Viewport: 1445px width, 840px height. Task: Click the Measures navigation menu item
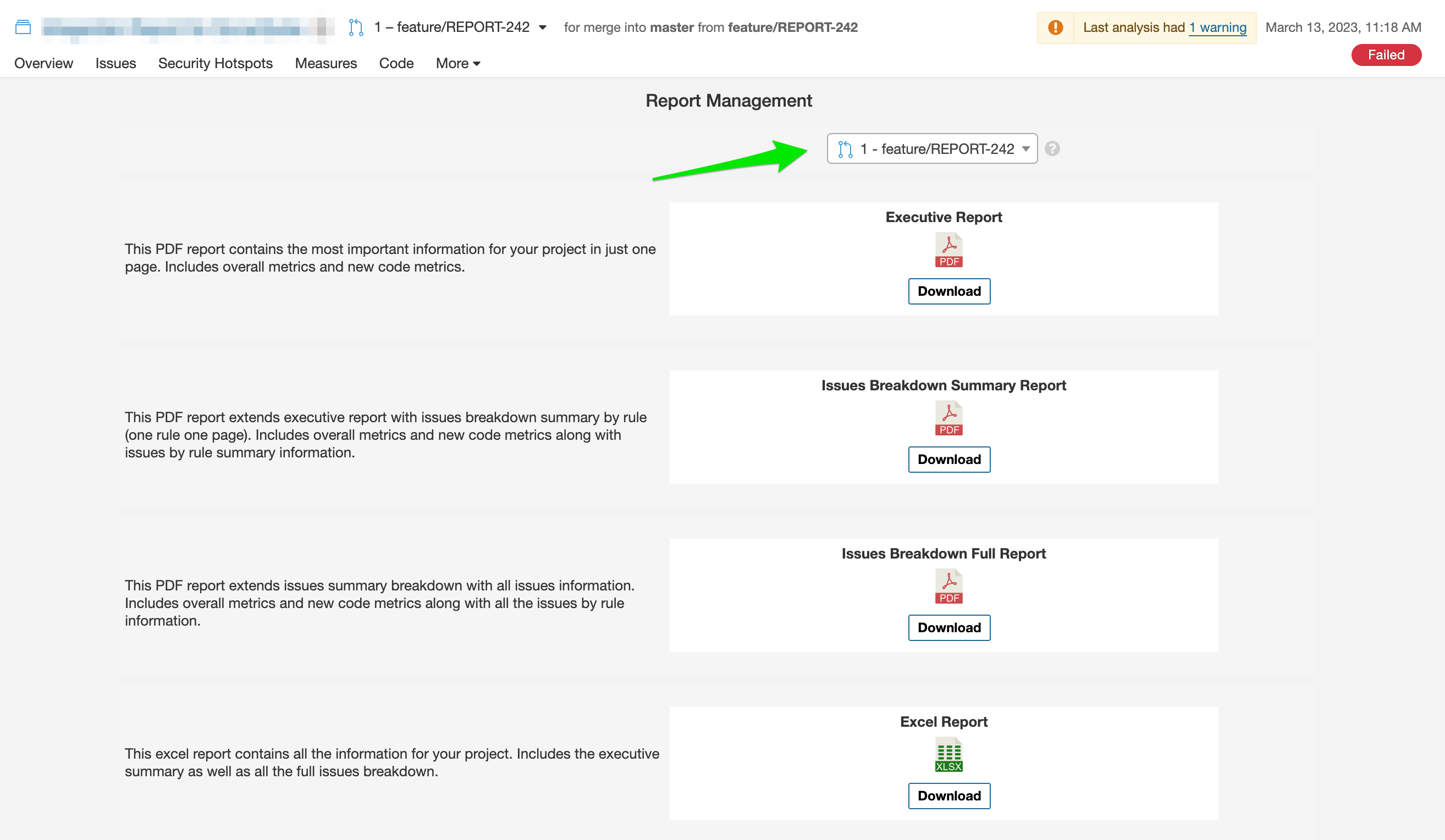326,63
